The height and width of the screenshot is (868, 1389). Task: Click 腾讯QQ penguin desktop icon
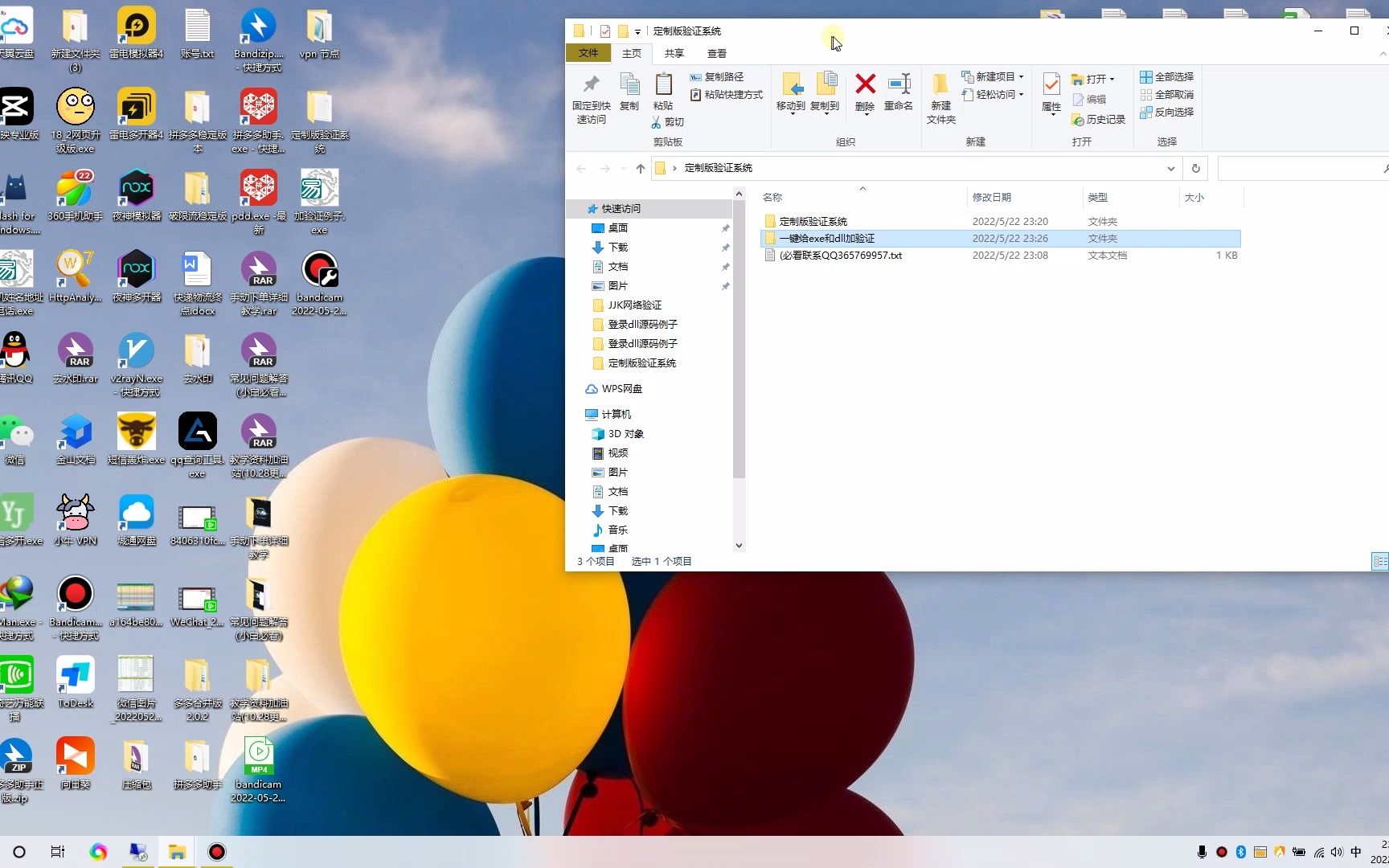pyautogui.click(x=15, y=358)
